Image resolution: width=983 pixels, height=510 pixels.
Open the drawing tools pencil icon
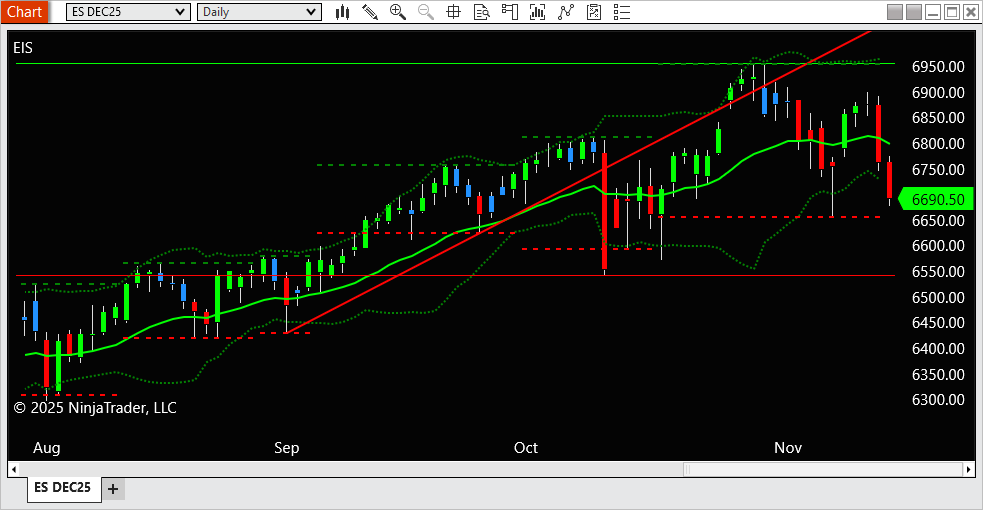tap(370, 12)
